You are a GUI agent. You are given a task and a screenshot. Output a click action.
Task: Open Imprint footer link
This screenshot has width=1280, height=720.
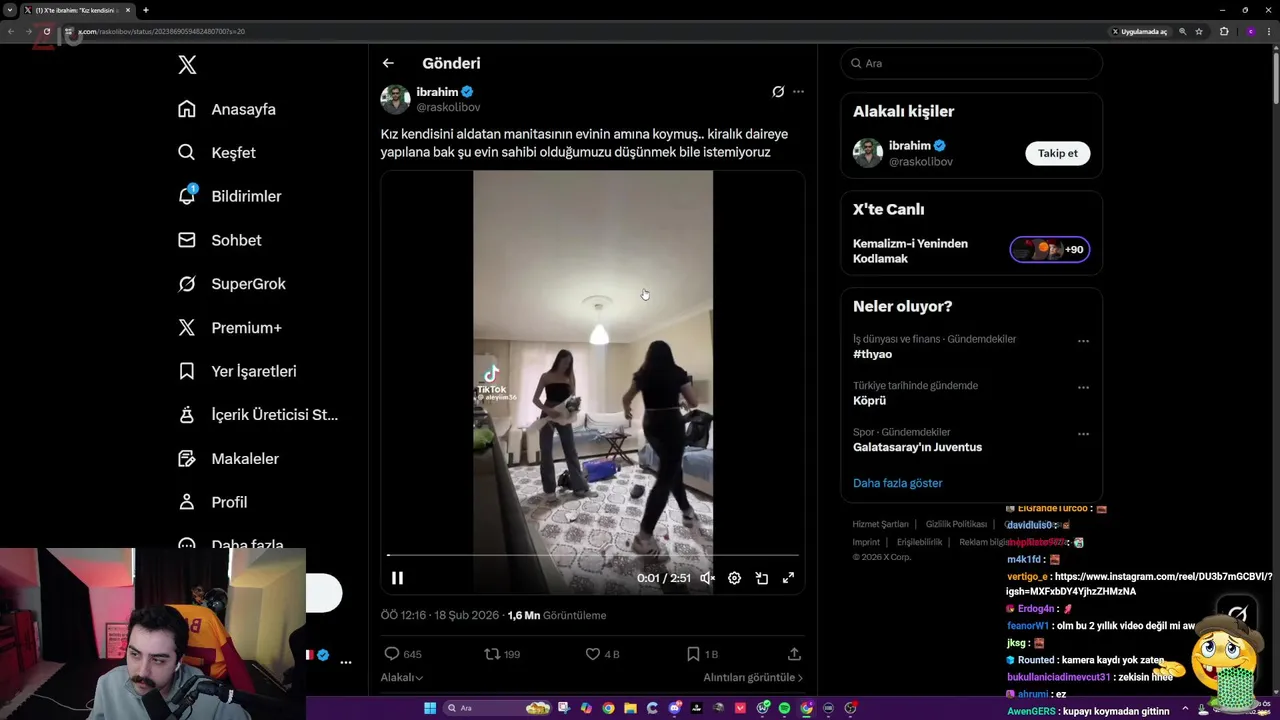coord(866,542)
